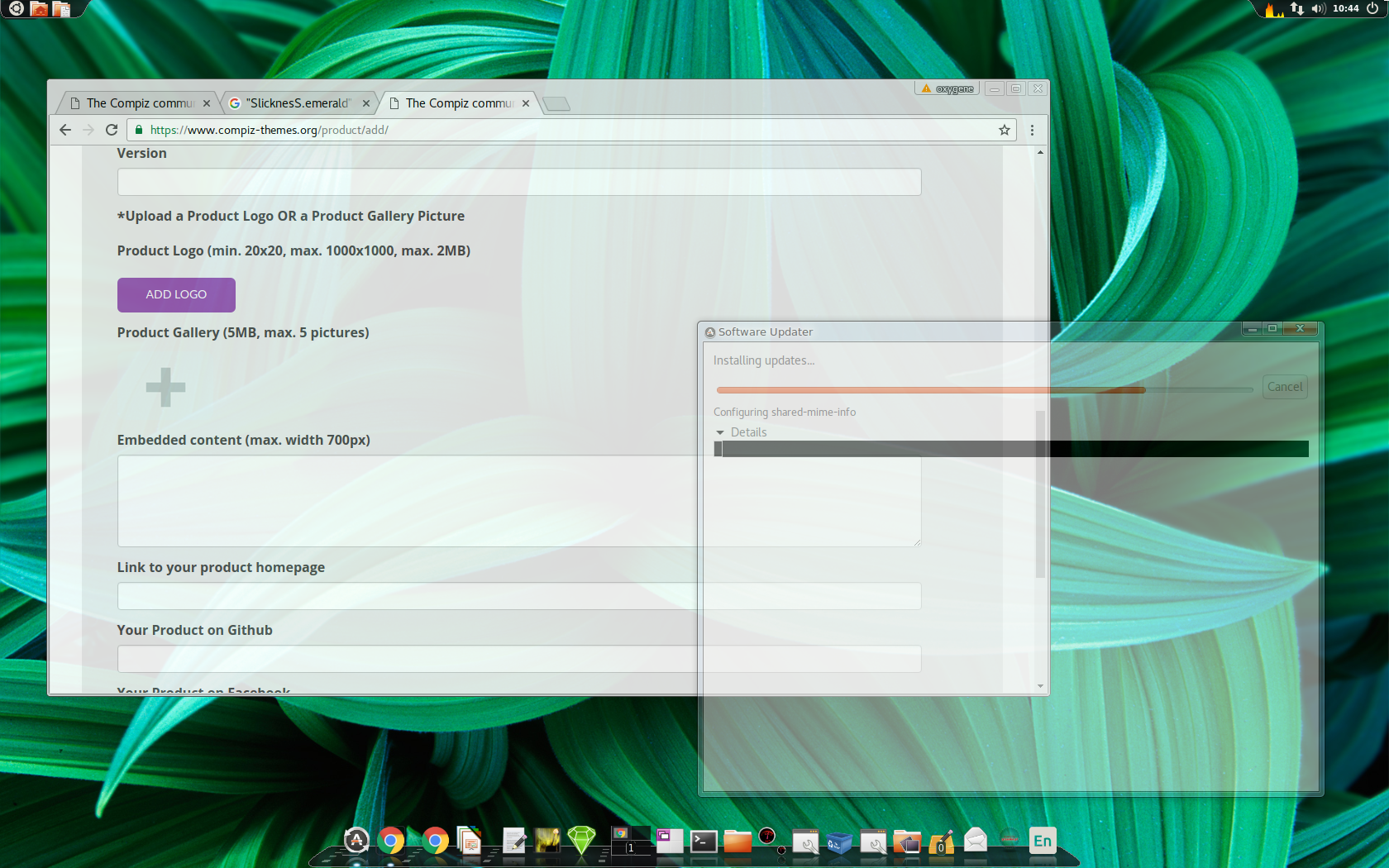The height and width of the screenshot is (868, 1389).
Task: Open the orange folder icon in dock
Action: click(737, 842)
